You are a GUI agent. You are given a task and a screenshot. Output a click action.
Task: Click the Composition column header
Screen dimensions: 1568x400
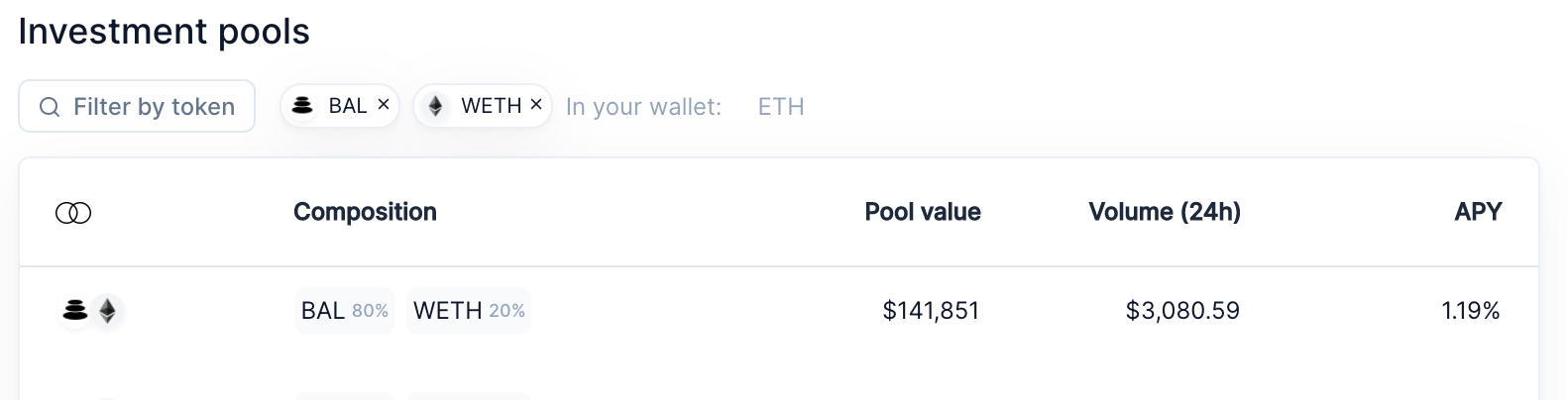[x=365, y=212]
